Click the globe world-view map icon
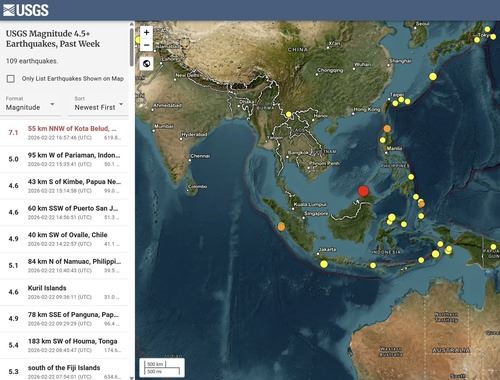This screenshot has width=500, height=380. (x=146, y=63)
